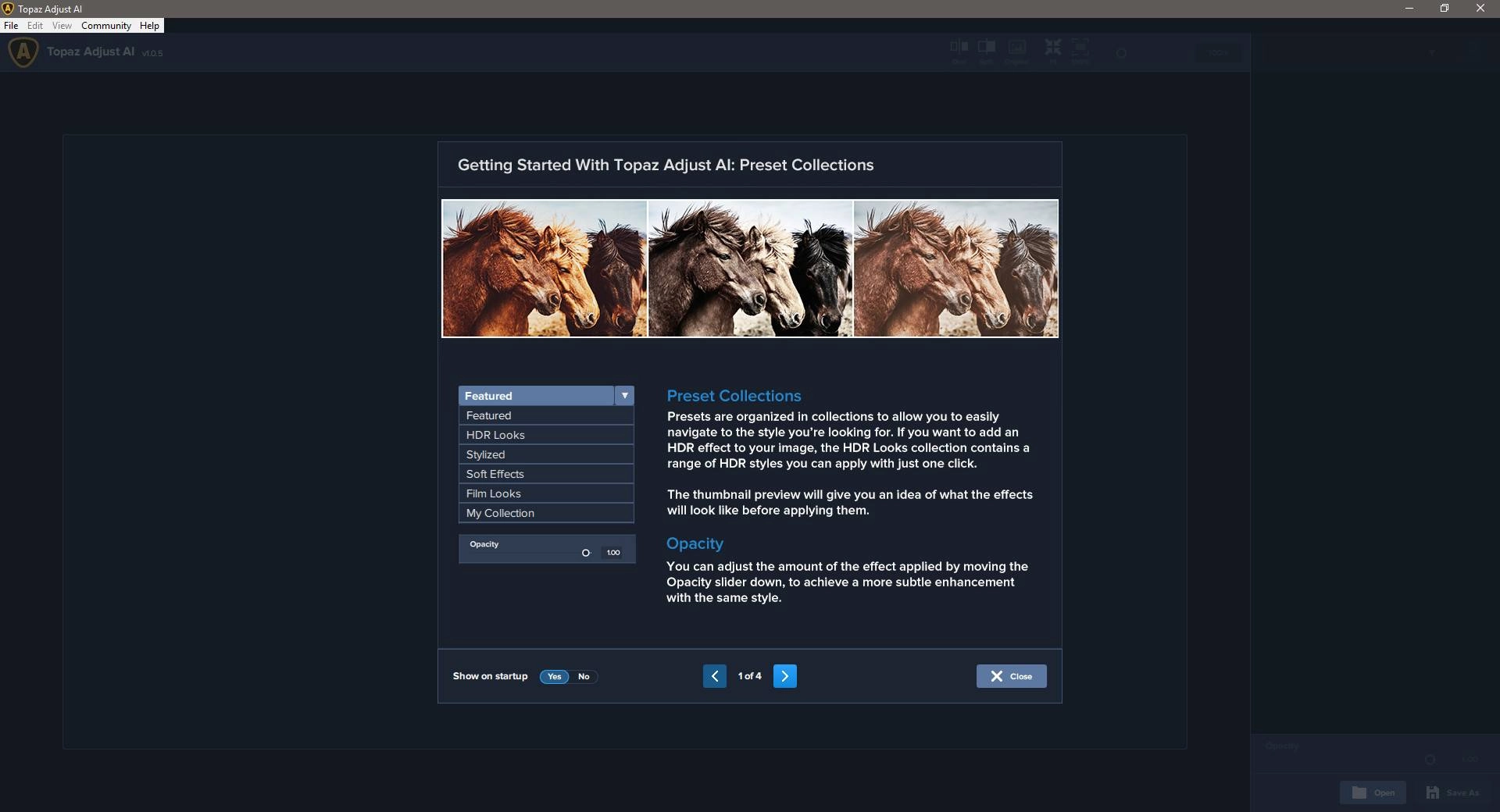Select Soft Effects in the collection list
The height and width of the screenshot is (812, 1500).
click(546, 474)
